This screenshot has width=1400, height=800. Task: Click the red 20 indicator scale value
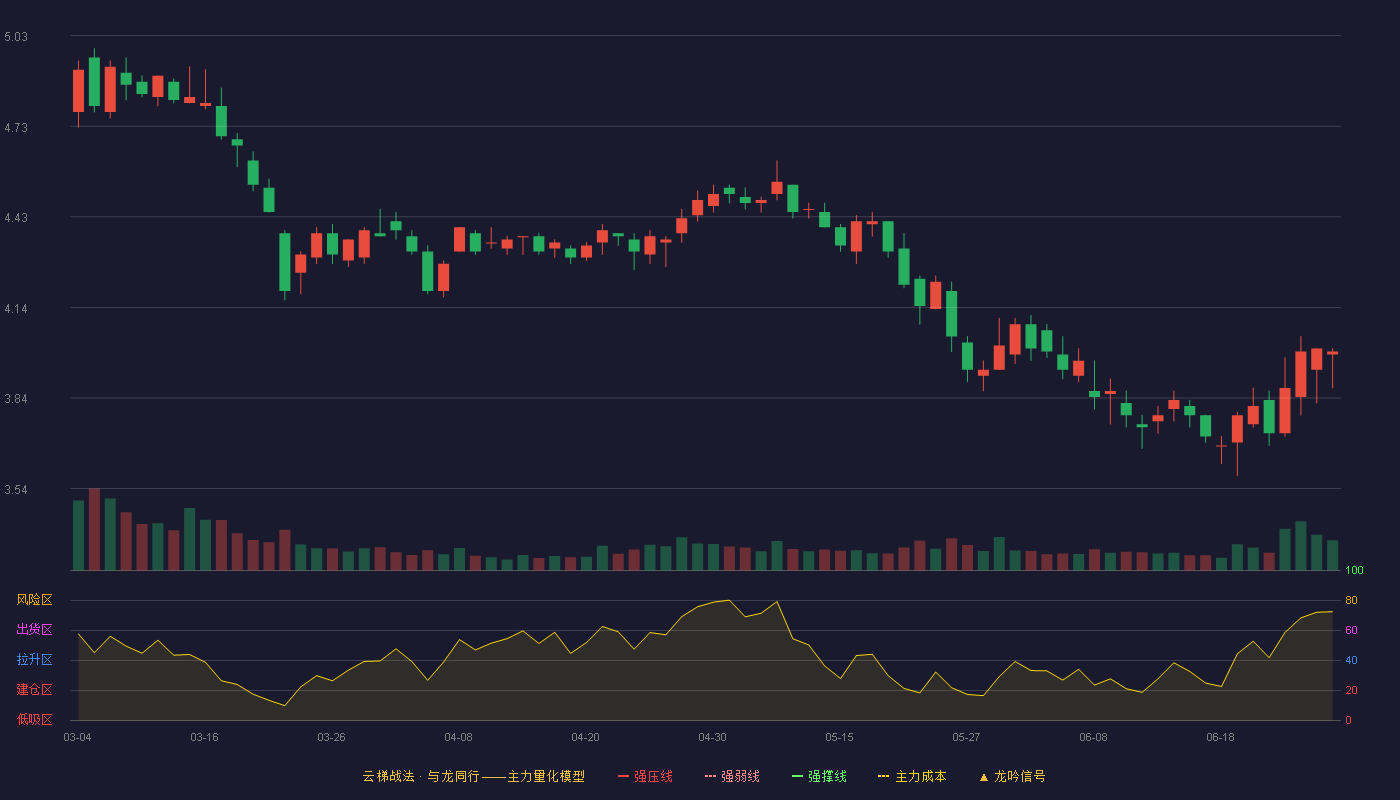point(1351,690)
